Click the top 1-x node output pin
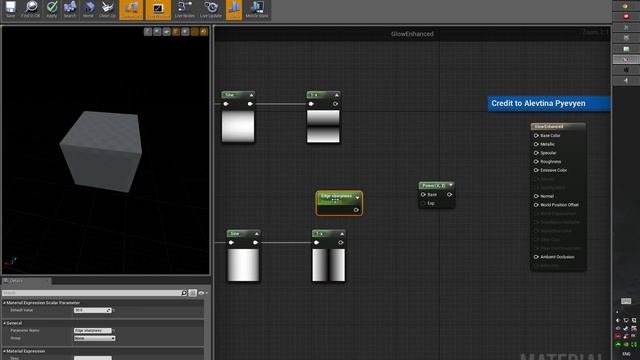 click(x=336, y=104)
